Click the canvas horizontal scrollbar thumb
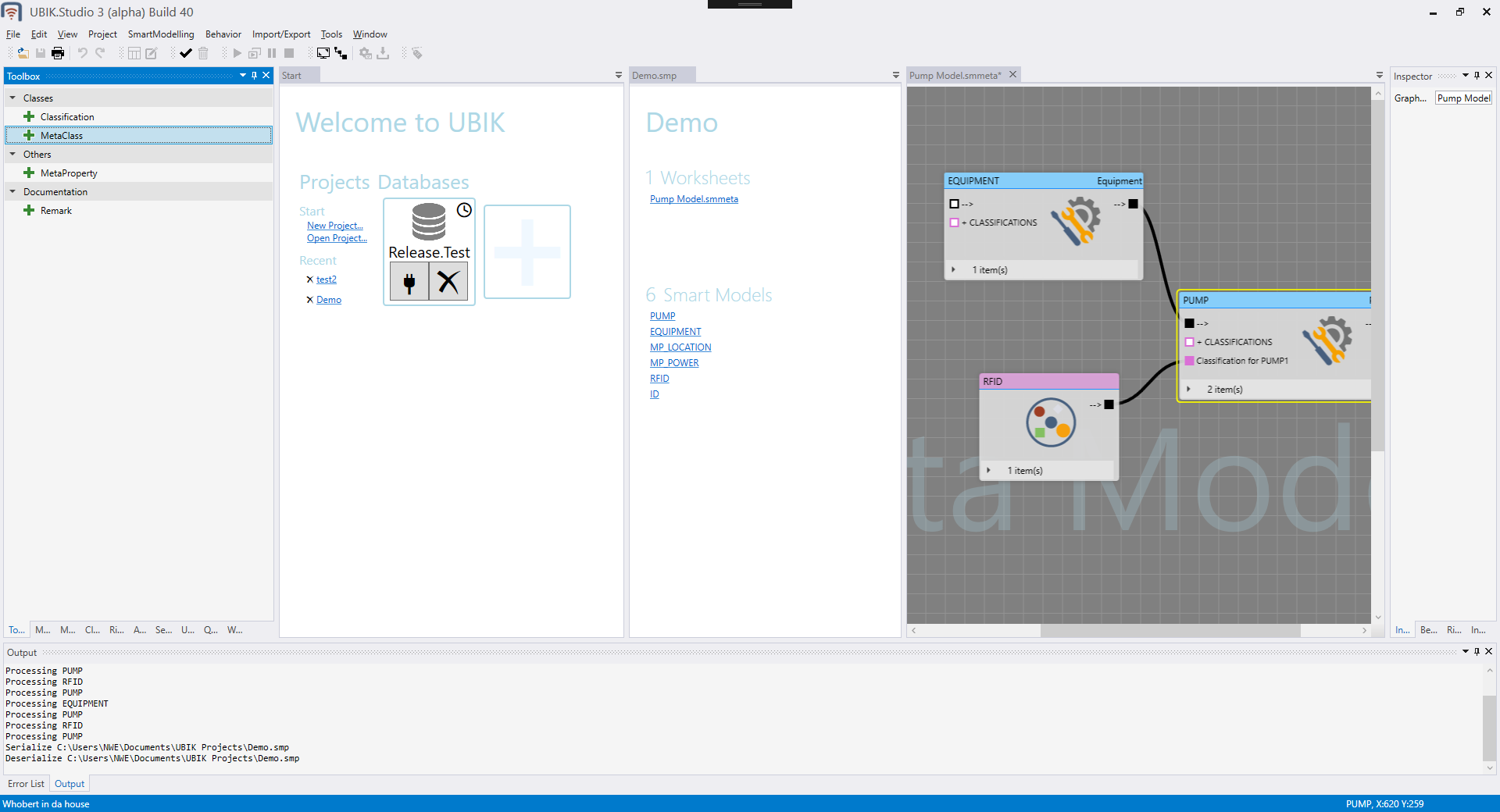Image resolution: width=1500 pixels, height=812 pixels. [1170, 630]
